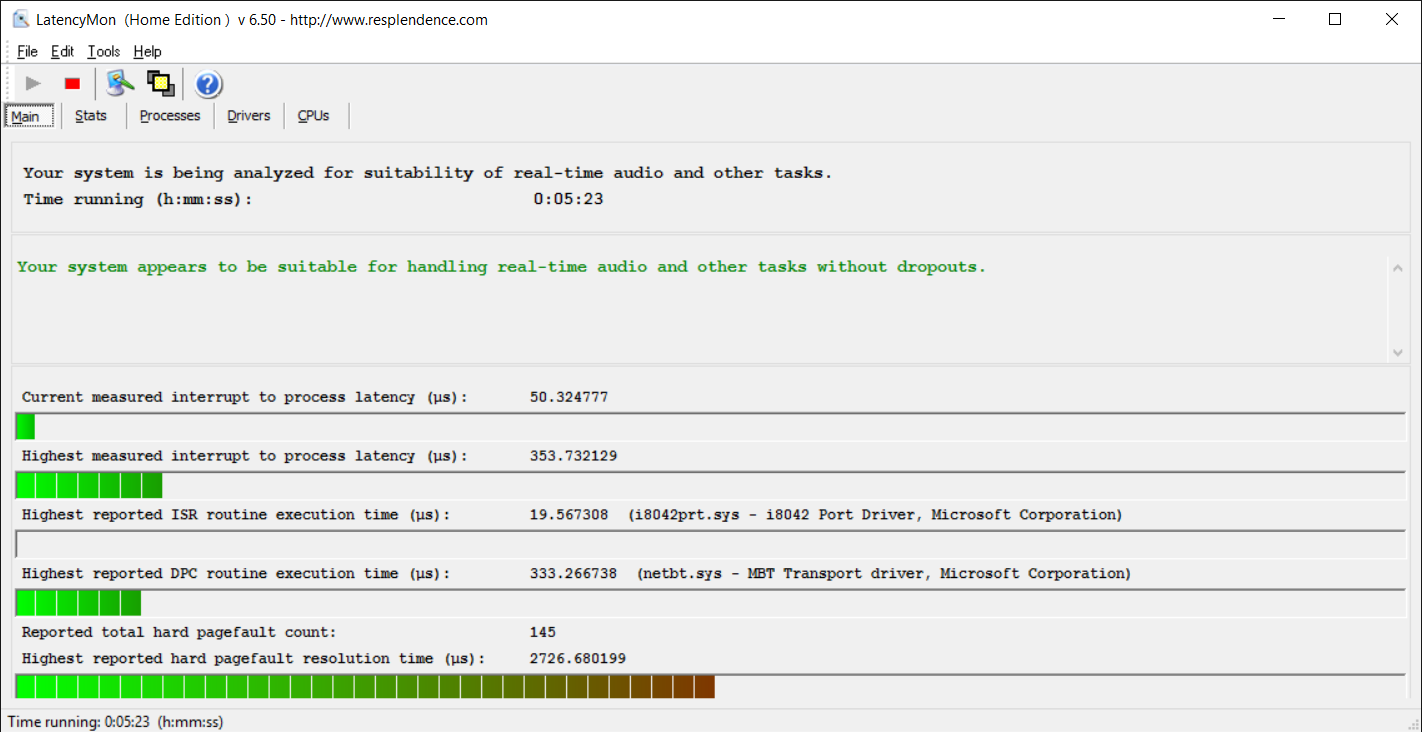Click the highest ISR execution time bar

(710, 544)
